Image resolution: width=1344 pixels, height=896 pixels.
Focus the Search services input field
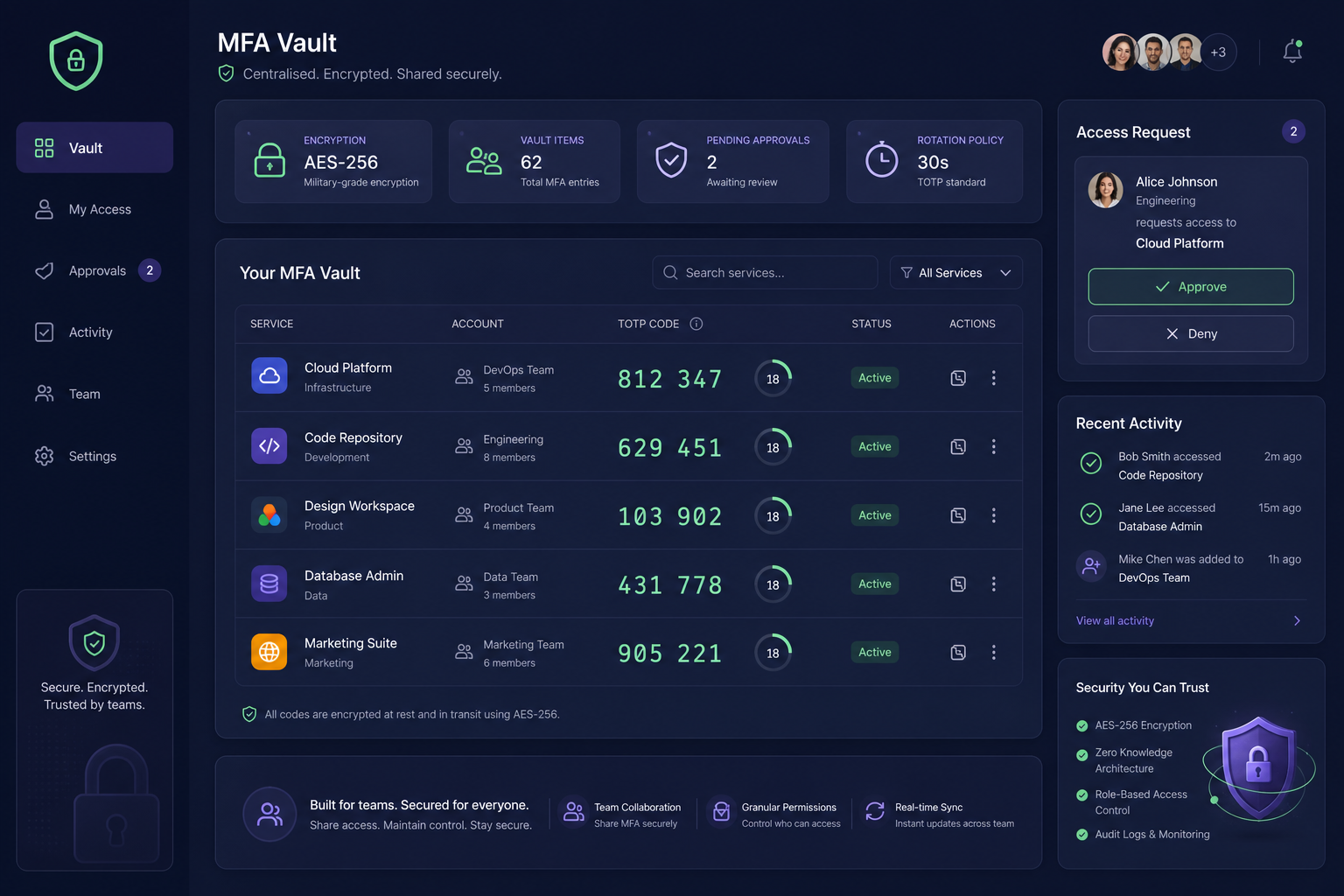pos(765,273)
